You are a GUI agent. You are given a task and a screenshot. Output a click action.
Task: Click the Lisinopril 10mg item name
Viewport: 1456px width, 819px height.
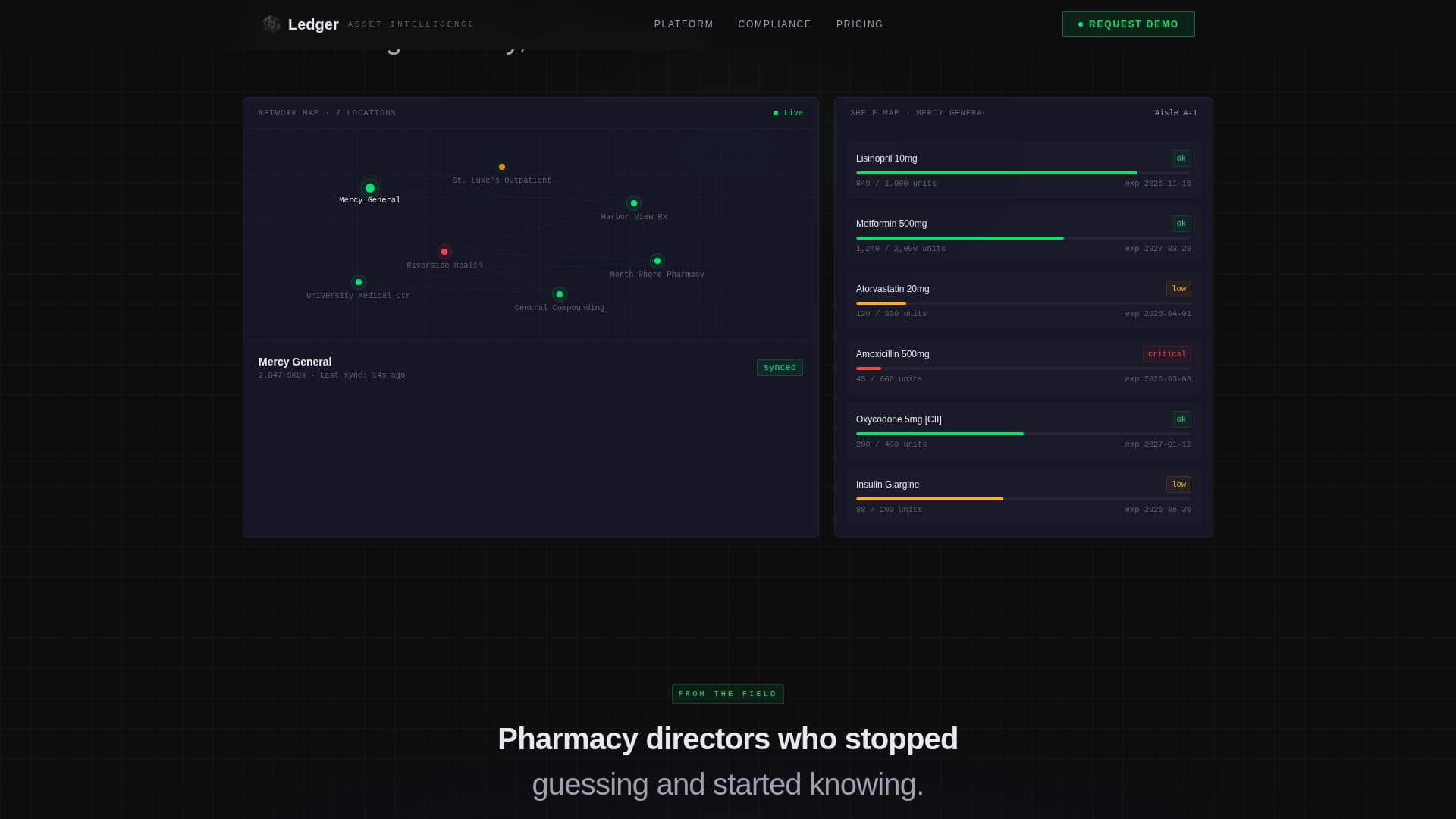coord(886,158)
